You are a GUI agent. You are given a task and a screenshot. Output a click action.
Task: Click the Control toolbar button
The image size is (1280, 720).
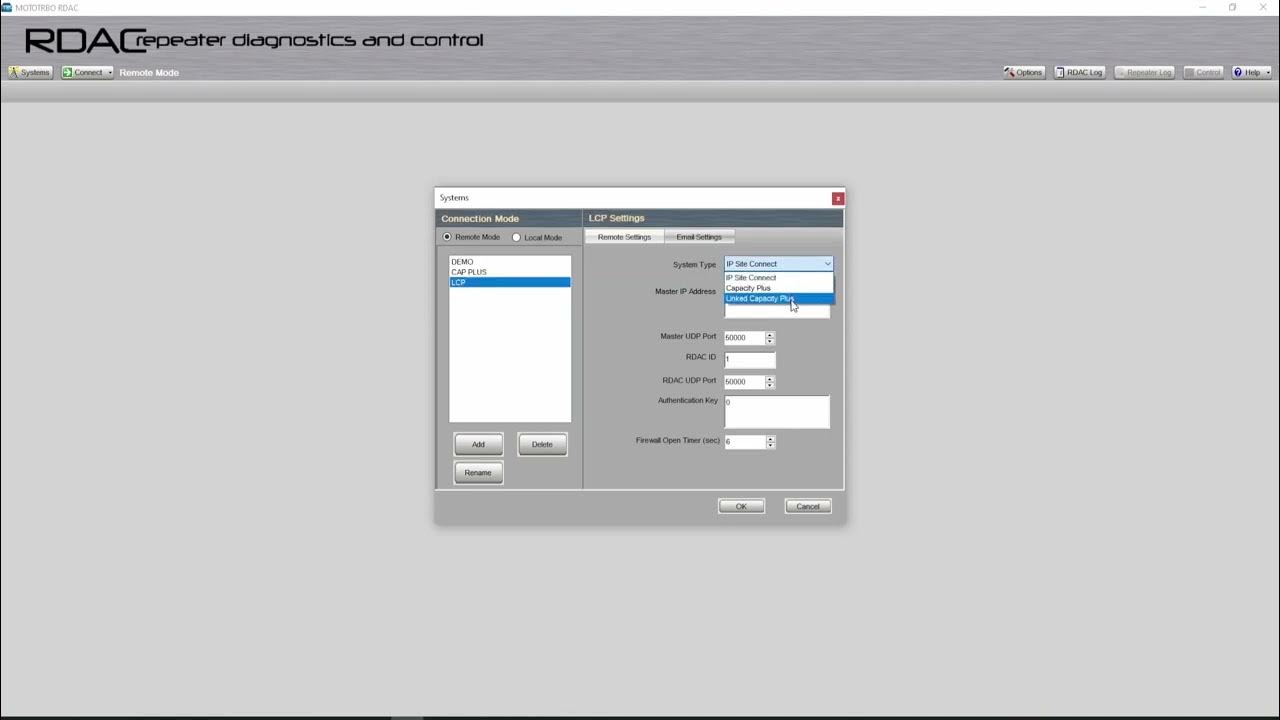[1203, 72]
